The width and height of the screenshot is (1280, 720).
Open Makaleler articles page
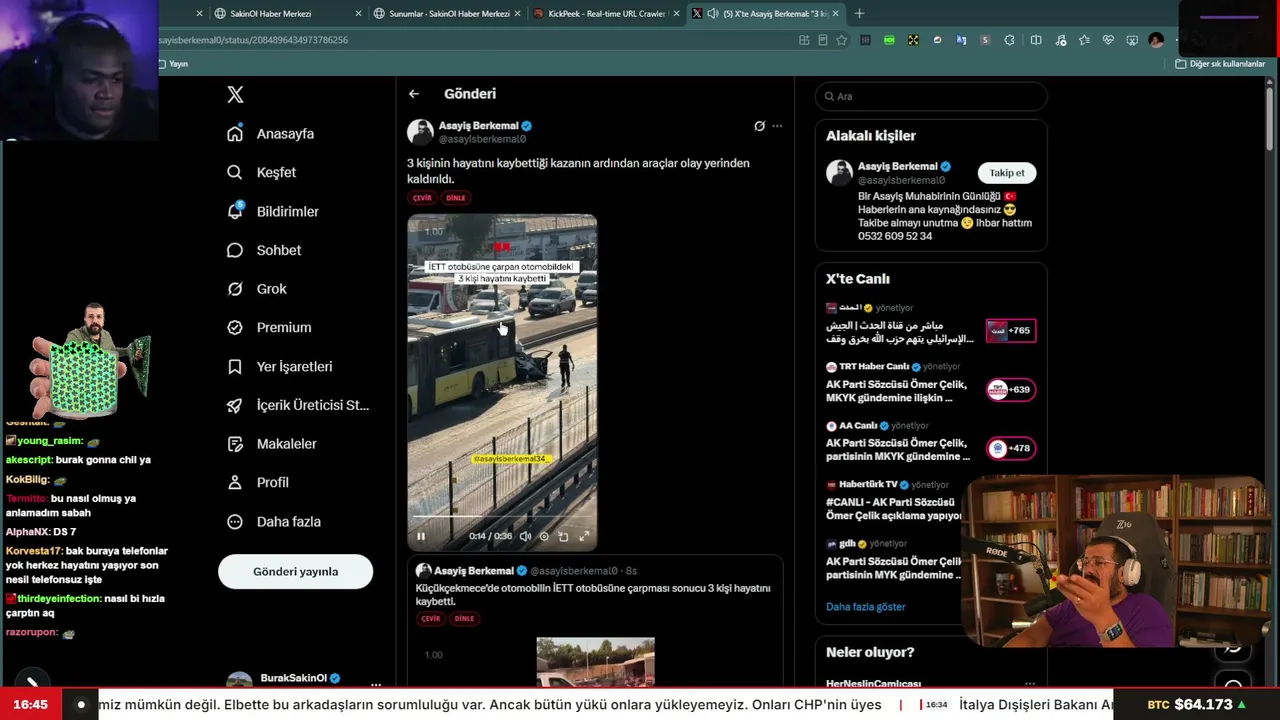[272, 444]
